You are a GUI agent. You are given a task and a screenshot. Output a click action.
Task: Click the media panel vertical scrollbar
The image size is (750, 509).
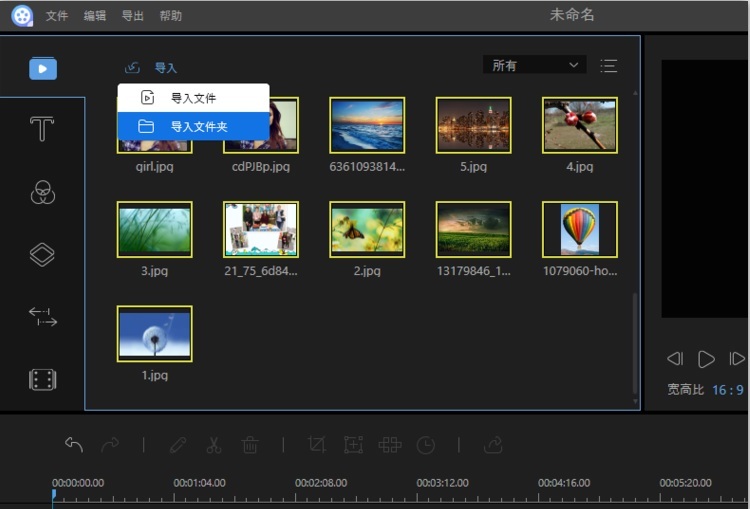(x=634, y=340)
